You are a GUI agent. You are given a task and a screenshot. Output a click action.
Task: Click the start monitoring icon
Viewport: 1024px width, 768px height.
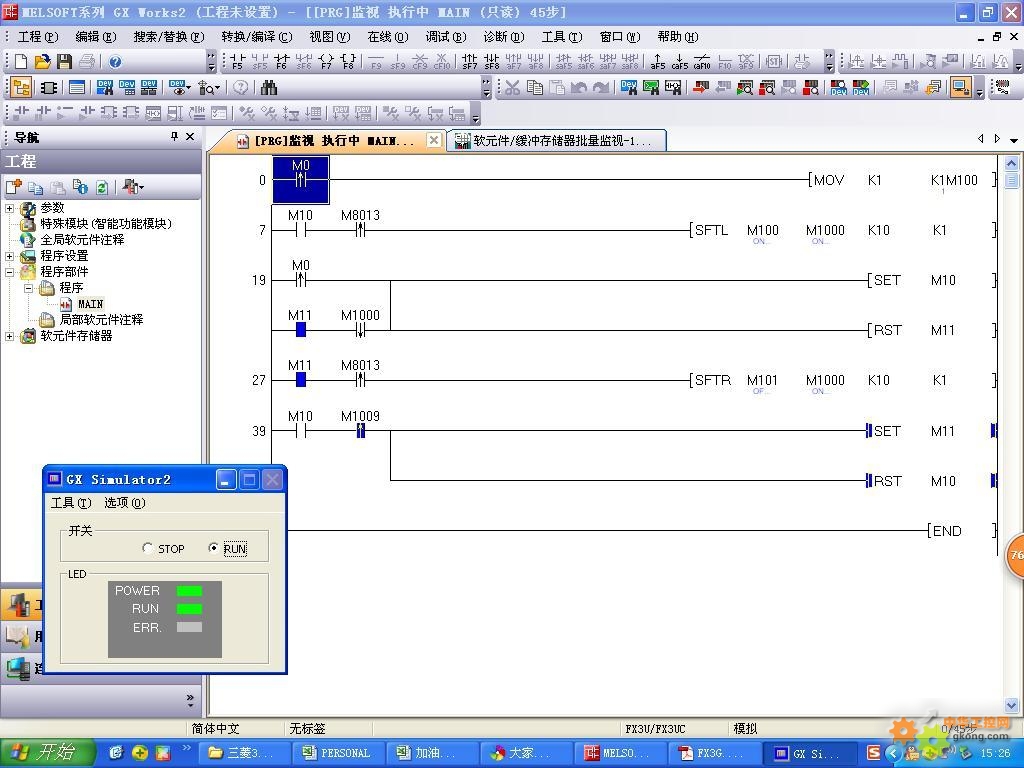pyautogui.click(x=744, y=87)
